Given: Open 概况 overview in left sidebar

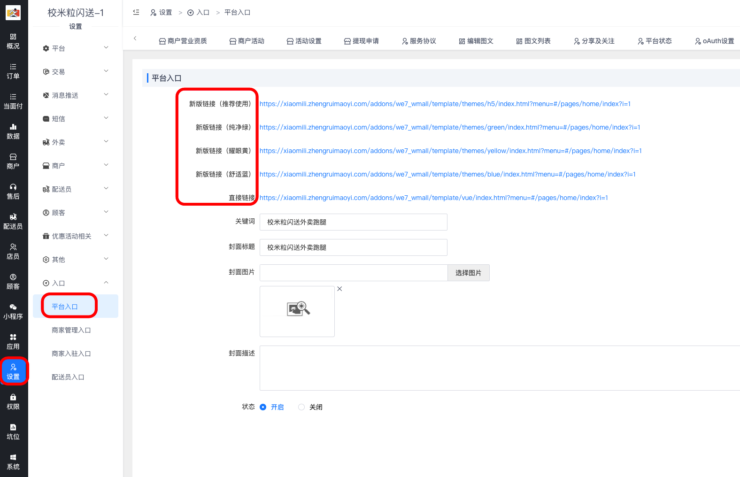Looking at the screenshot, I should (13, 40).
